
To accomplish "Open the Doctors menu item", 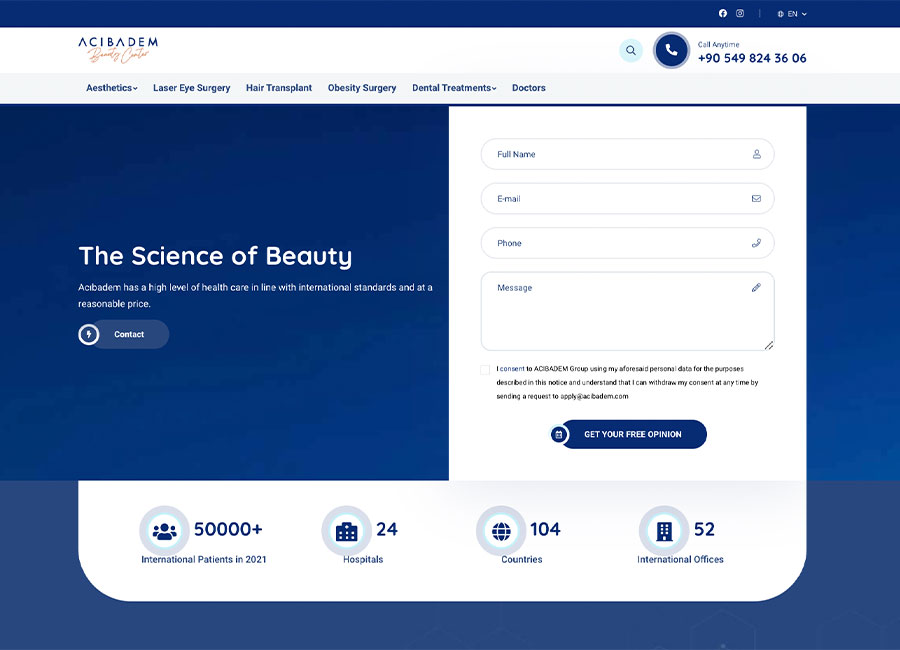I will click(x=529, y=88).
